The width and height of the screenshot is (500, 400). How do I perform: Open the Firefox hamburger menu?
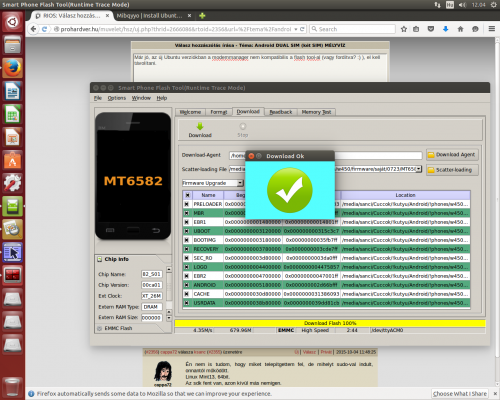[x=492, y=29]
